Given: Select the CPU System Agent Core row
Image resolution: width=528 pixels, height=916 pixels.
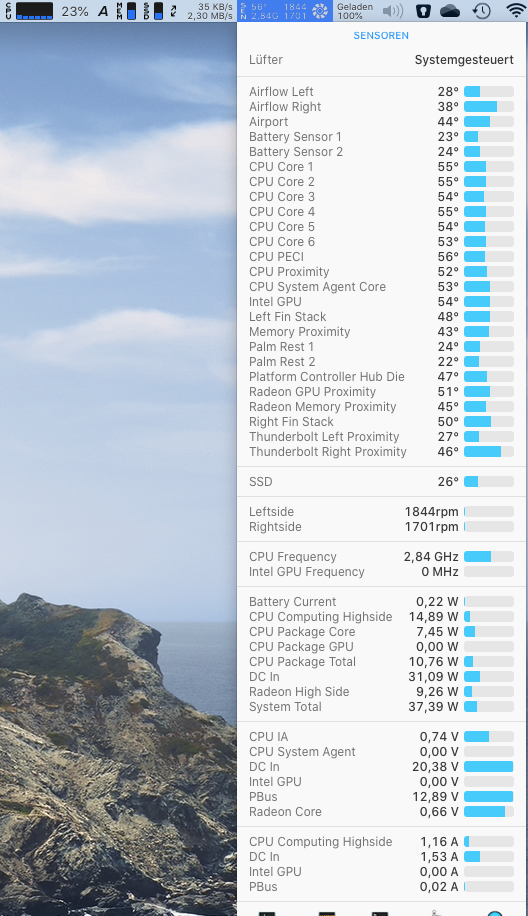Looking at the screenshot, I should 381,287.
